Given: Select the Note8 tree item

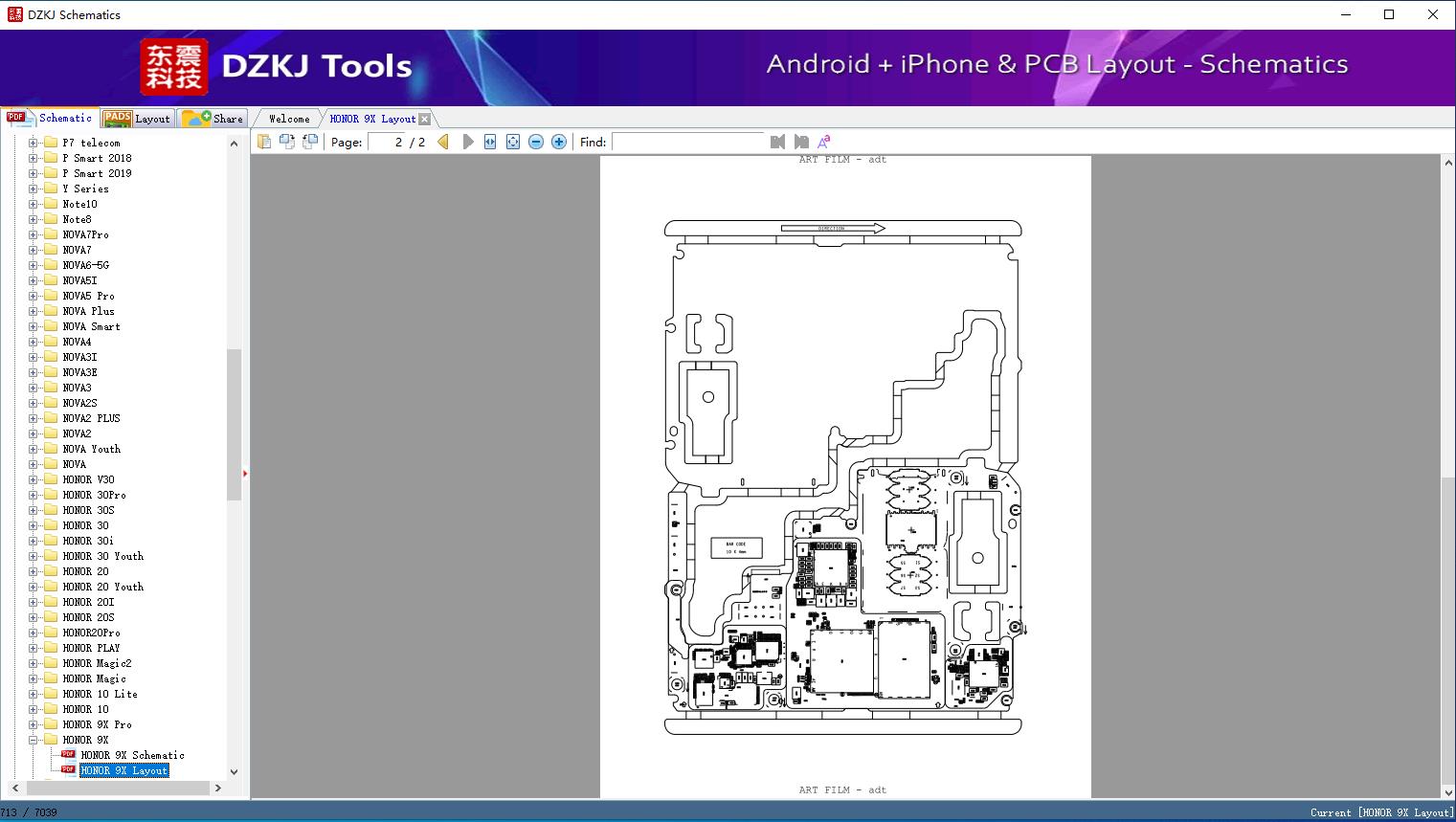Looking at the screenshot, I should 77,219.
